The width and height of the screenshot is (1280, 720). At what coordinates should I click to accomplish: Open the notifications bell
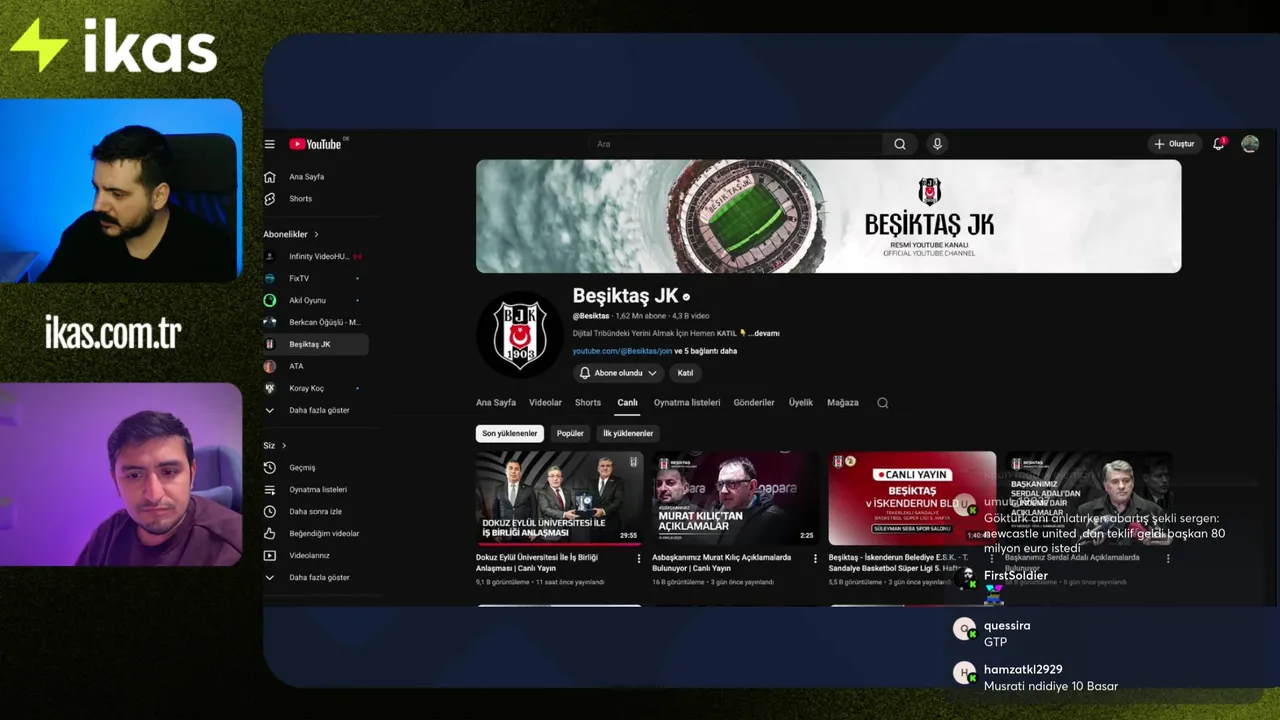[1218, 144]
